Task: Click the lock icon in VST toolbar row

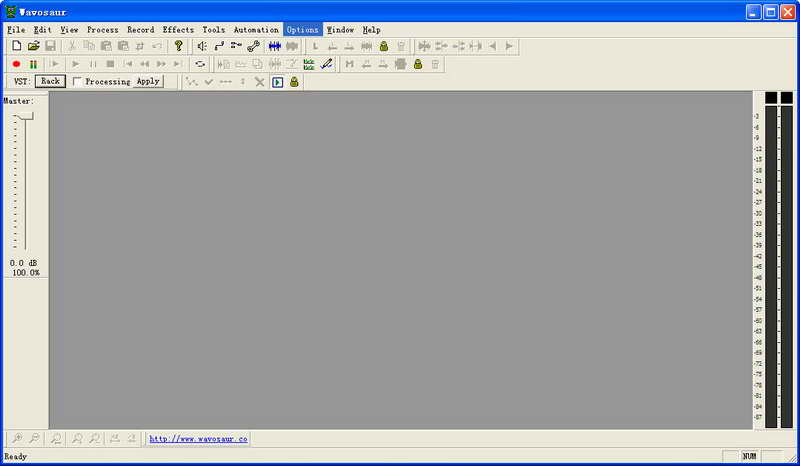Action: coord(294,82)
